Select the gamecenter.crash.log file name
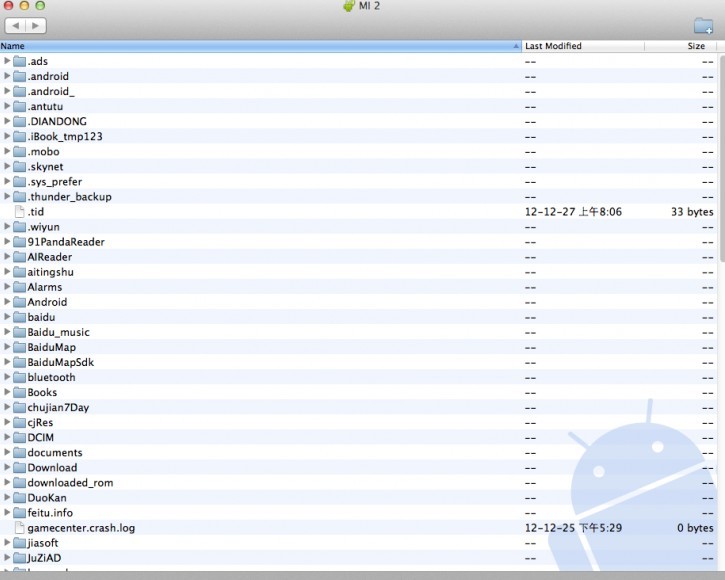Screen dimensions: 725x580 (81, 528)
